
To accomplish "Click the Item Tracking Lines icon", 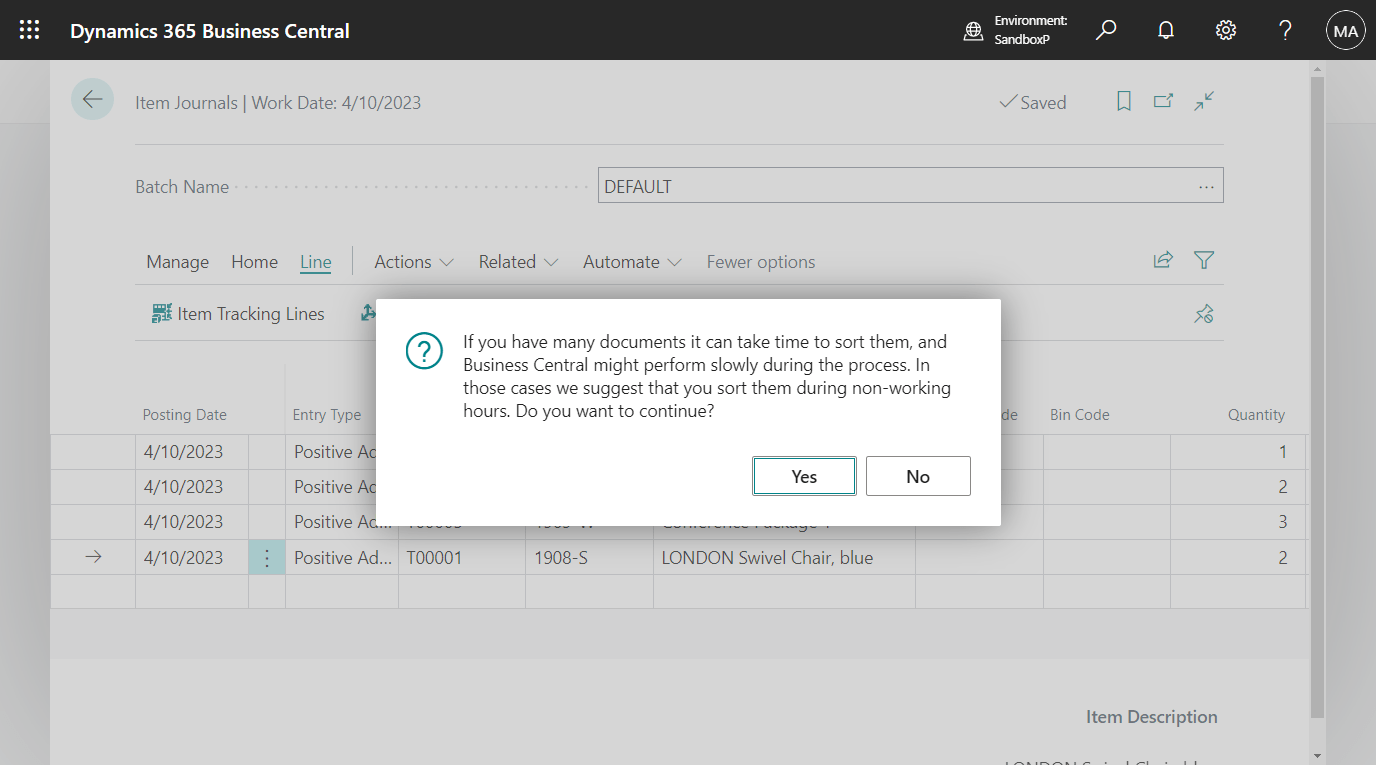I will tap(161, 313).
